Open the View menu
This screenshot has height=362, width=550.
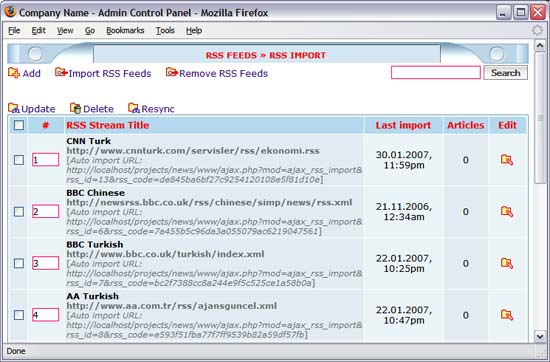click(x=65, y=31)
